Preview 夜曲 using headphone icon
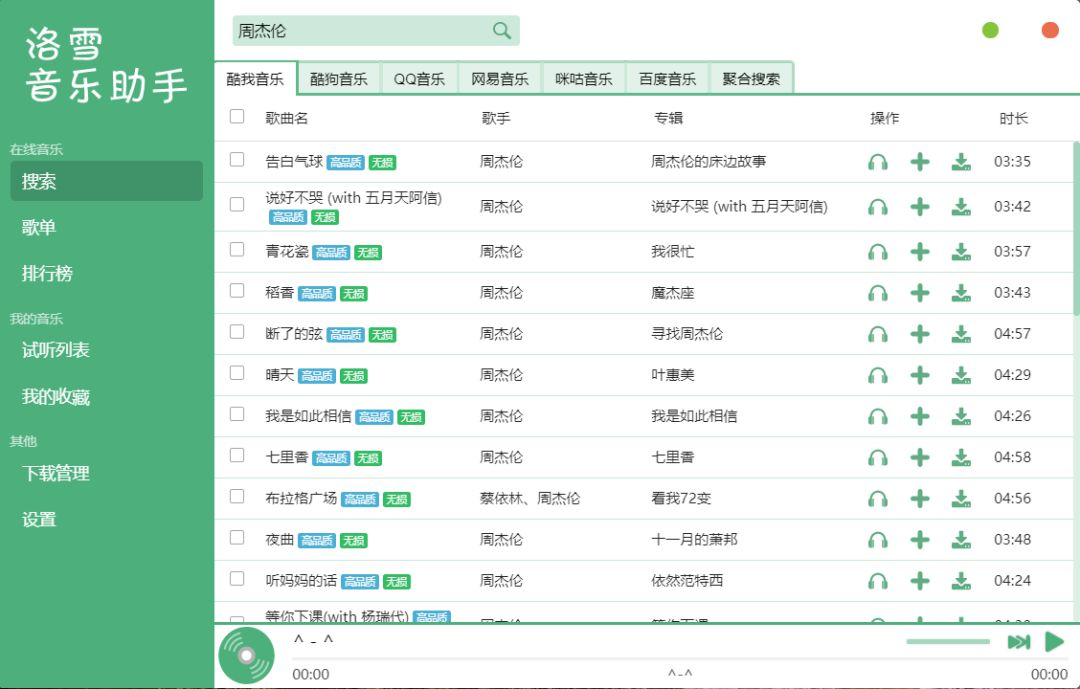The width and height of the screenshot is (1080, 689). [878, 539]
